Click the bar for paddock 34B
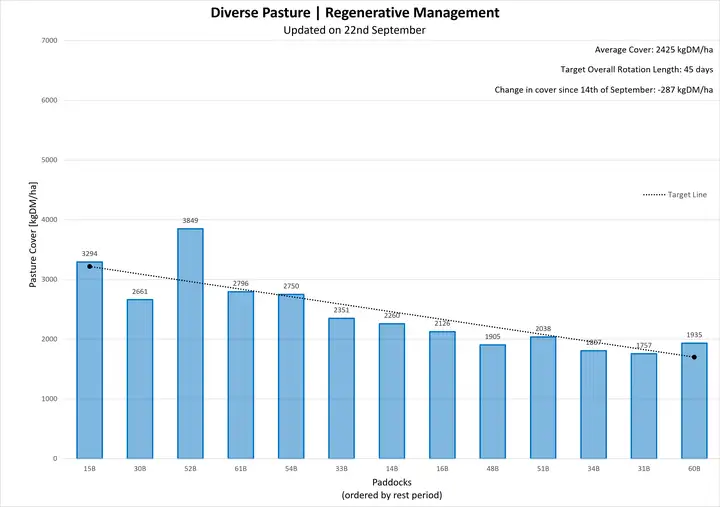This screenshot has height=507, width=720. [593, 404]
